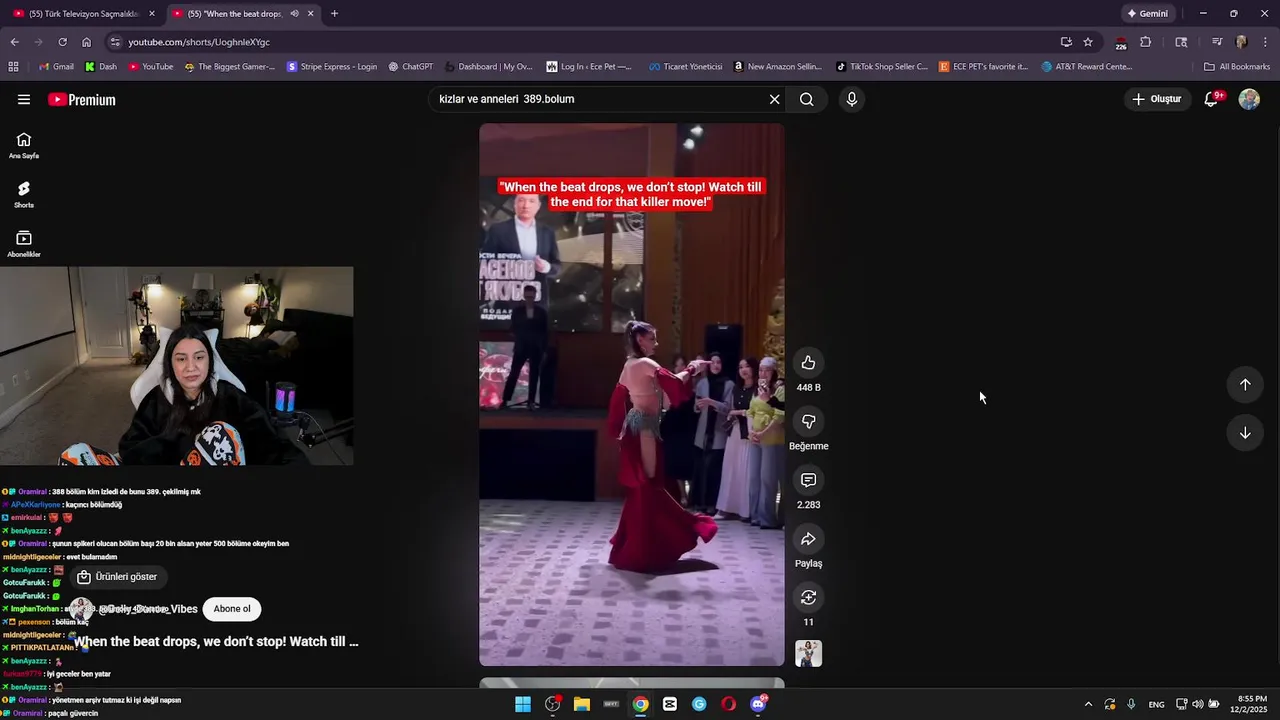The height and width of the screenshot is (720, 1280).
Task: Open the AT&T Reward Center bookmark
Action: 1087,67
